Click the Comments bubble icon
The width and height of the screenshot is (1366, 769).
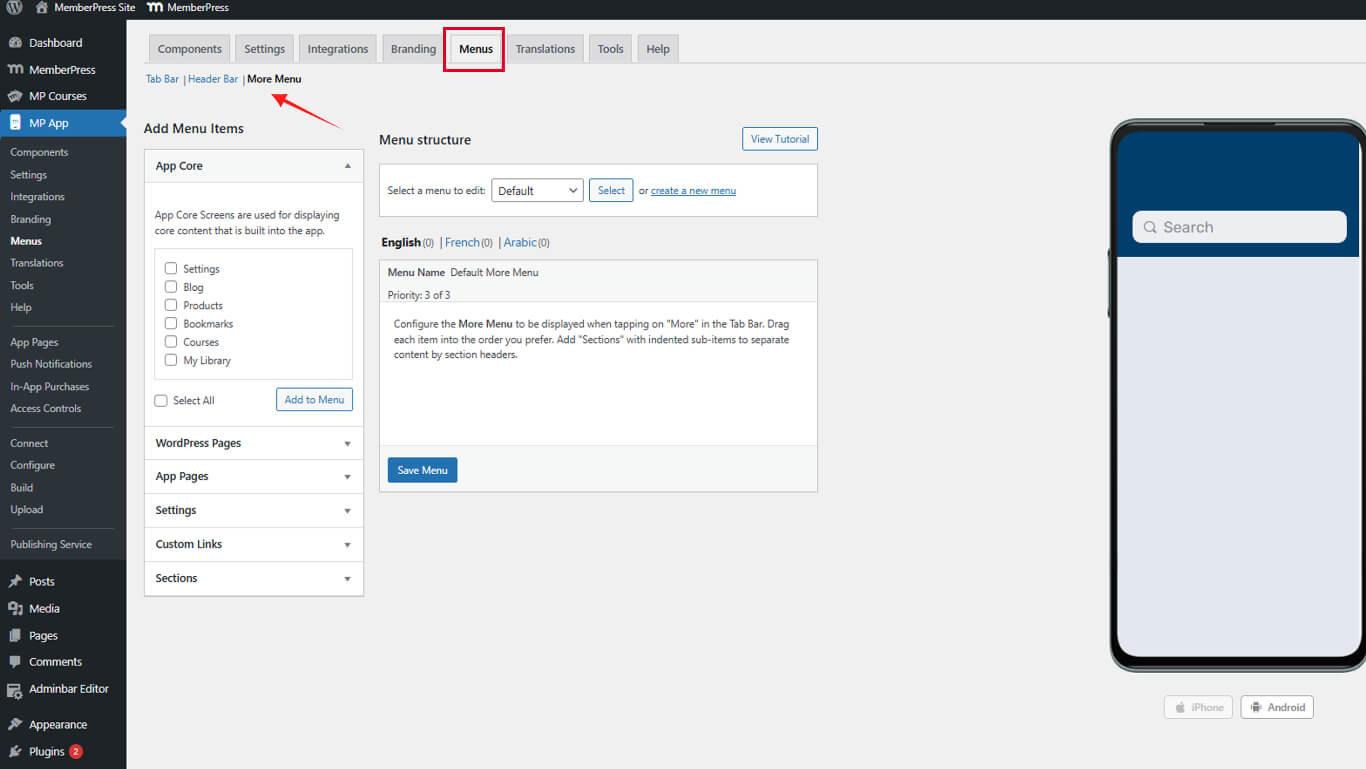[15, 662]
